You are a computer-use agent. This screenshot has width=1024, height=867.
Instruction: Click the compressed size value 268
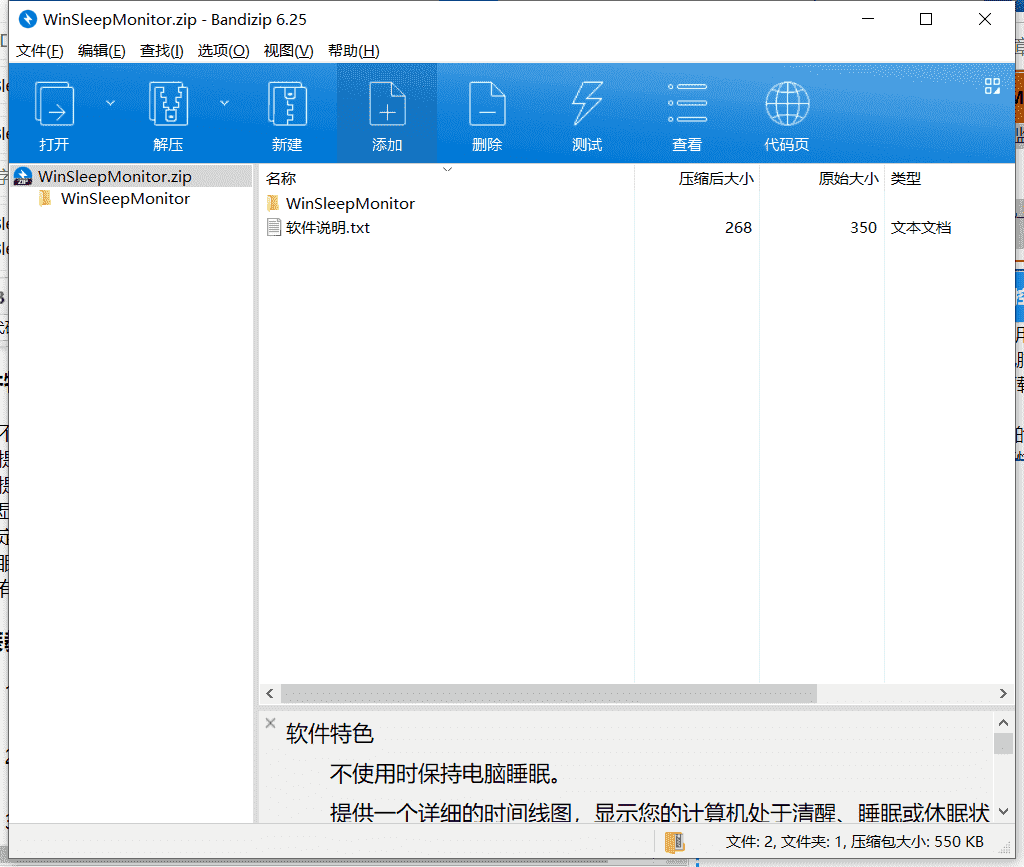[738, 228]
